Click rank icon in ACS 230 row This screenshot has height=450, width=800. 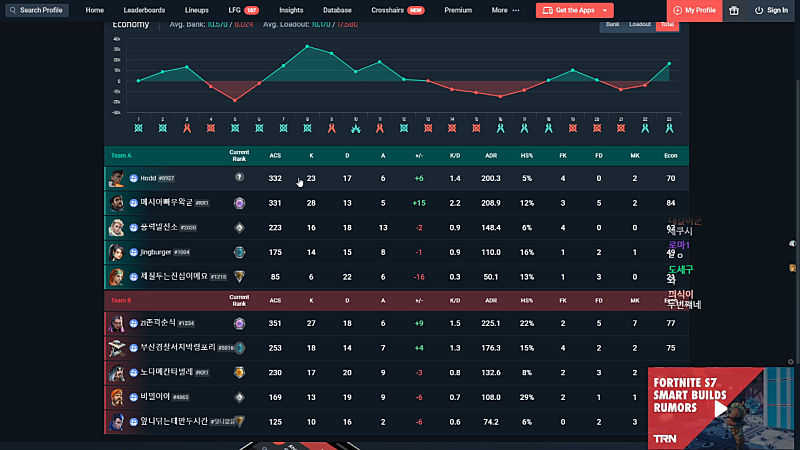tap(239, 372)
